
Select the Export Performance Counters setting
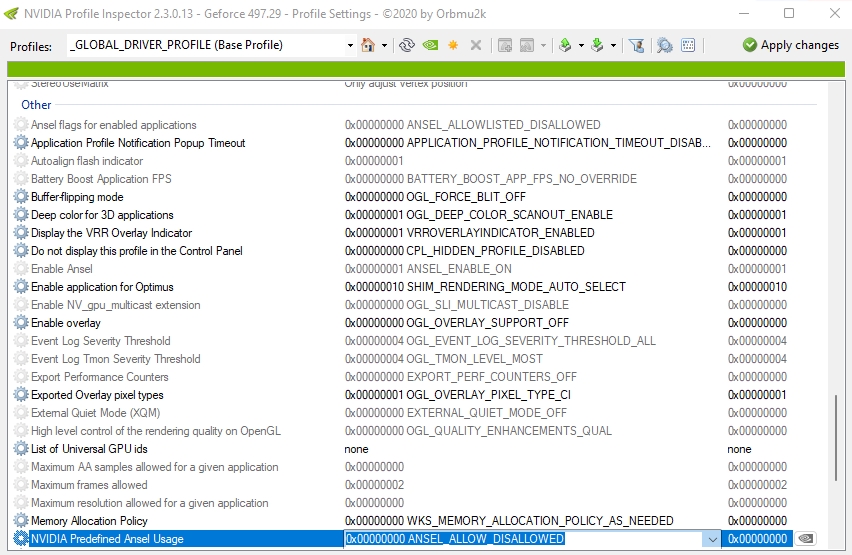[99, 377]
